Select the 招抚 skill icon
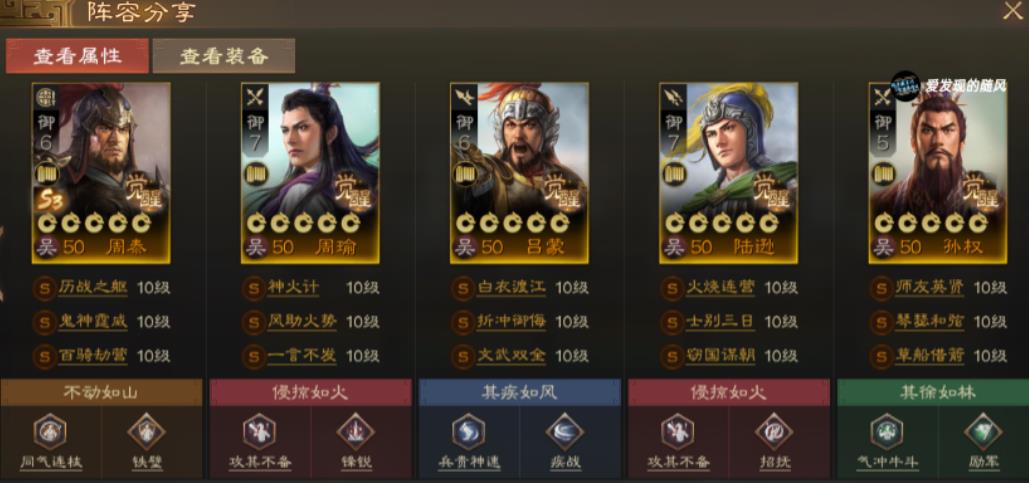The width and height of the screenshot is (1029, 483). click(x=774, y=432)
